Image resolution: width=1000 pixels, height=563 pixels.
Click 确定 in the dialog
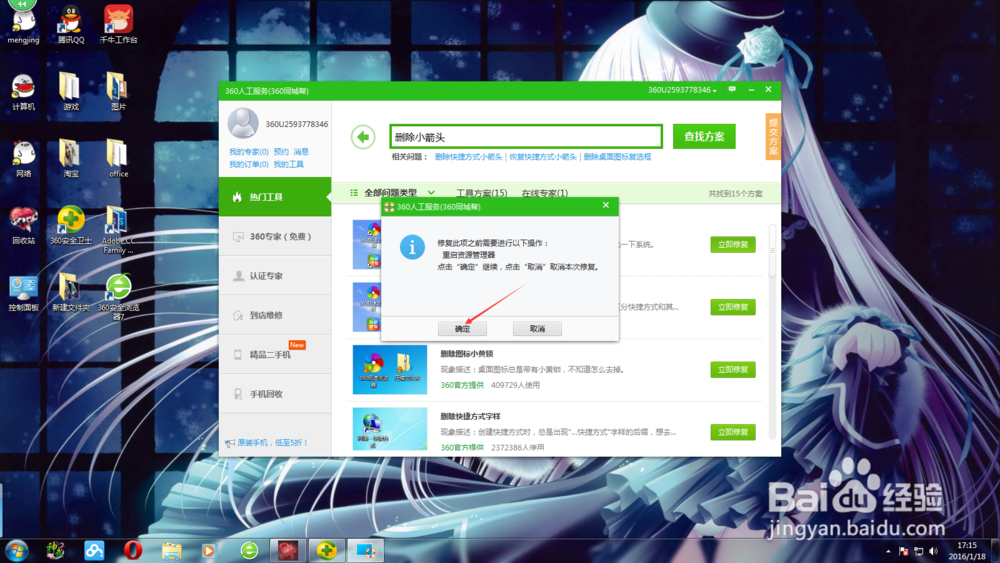(462, 328)
